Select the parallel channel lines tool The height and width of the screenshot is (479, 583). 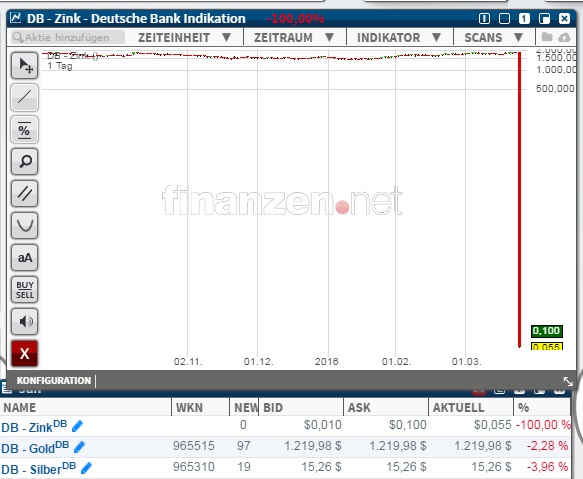click(x=25, y=193)
